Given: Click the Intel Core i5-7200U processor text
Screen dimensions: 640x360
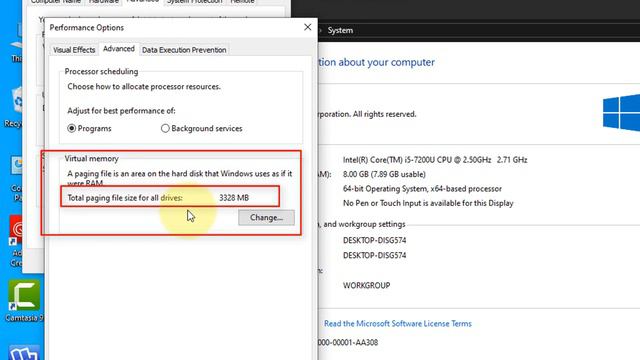Looking at the screenshot, I should coord(435,160).
